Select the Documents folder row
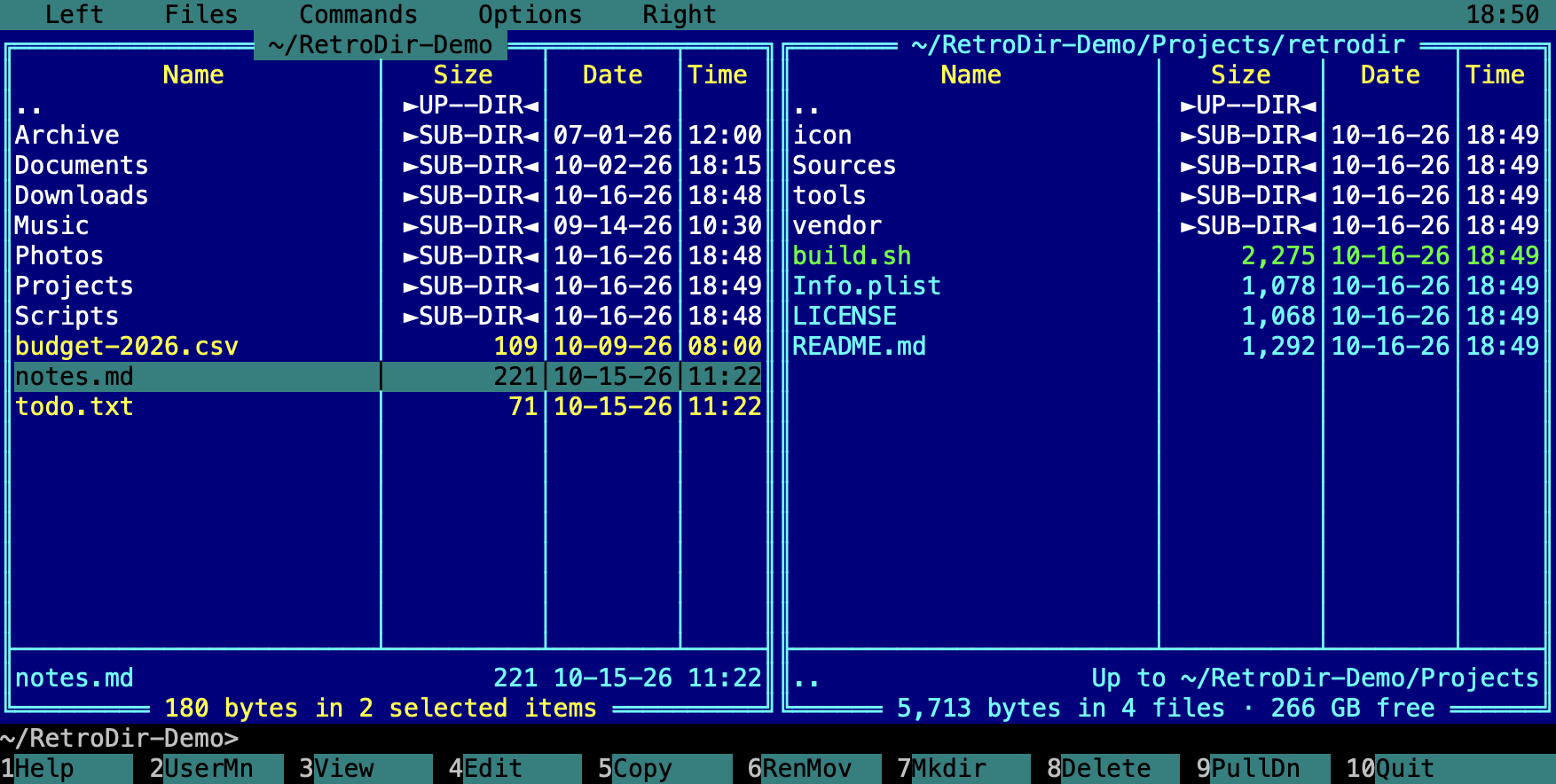The width and height of the screenshot is (1556, 784). (x=388, y=165)
